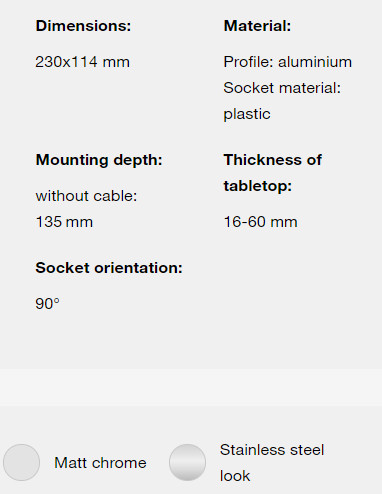The image size is (382, 494).
Task: Click the Stainless steel look label
Action: point(272,463)
